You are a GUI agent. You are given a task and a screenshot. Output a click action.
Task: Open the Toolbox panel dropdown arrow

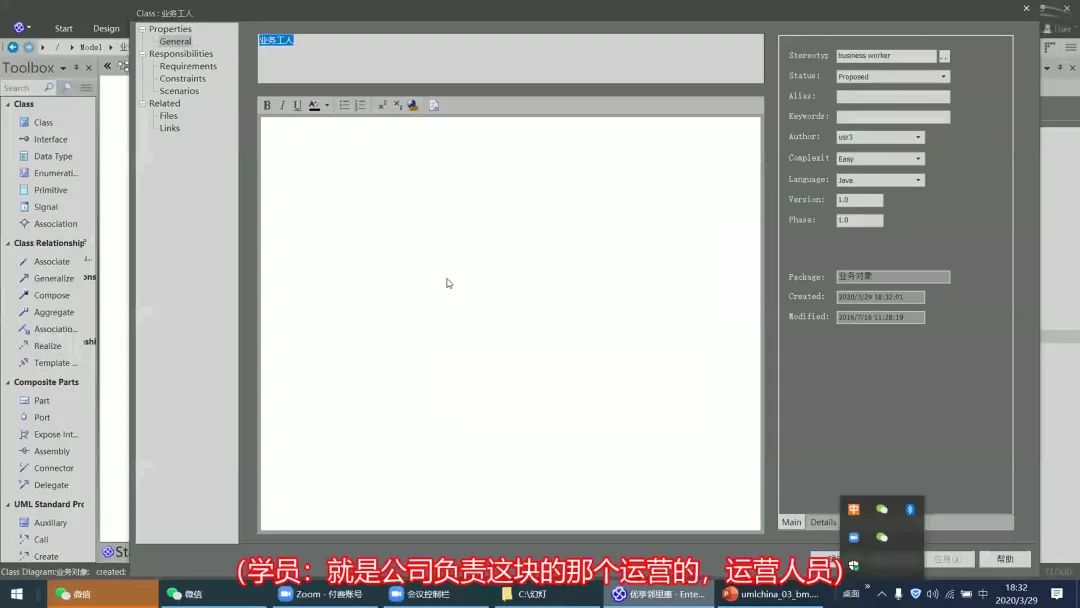pos(63,67)
